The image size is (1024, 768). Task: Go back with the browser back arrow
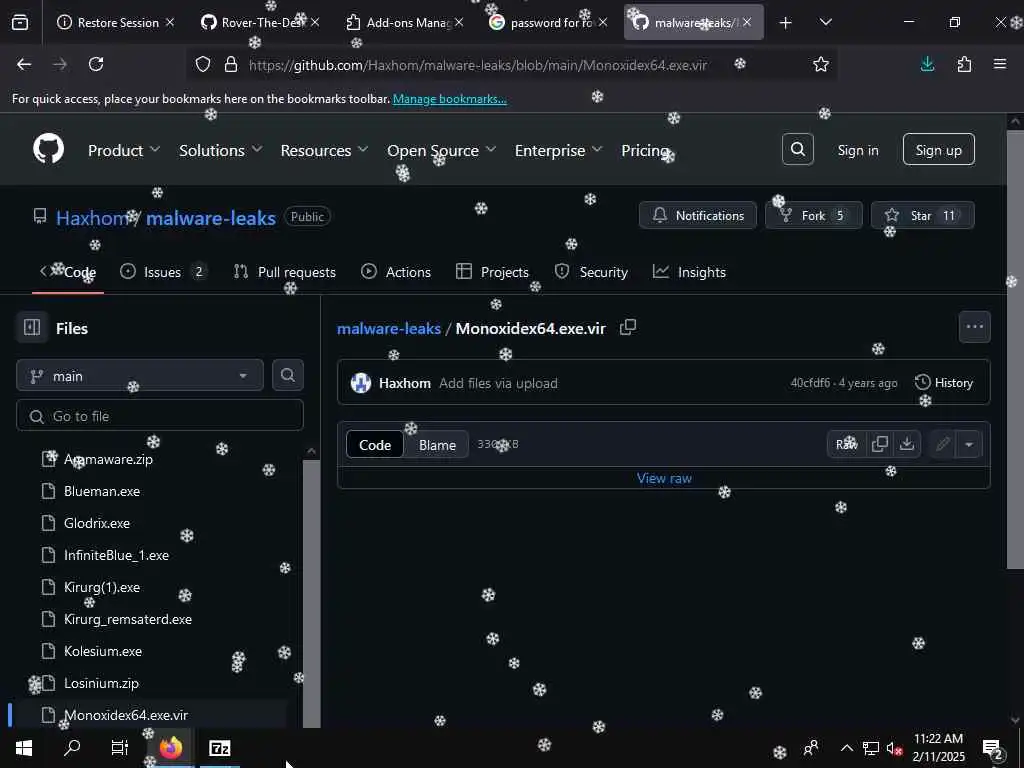pos(24,64)
